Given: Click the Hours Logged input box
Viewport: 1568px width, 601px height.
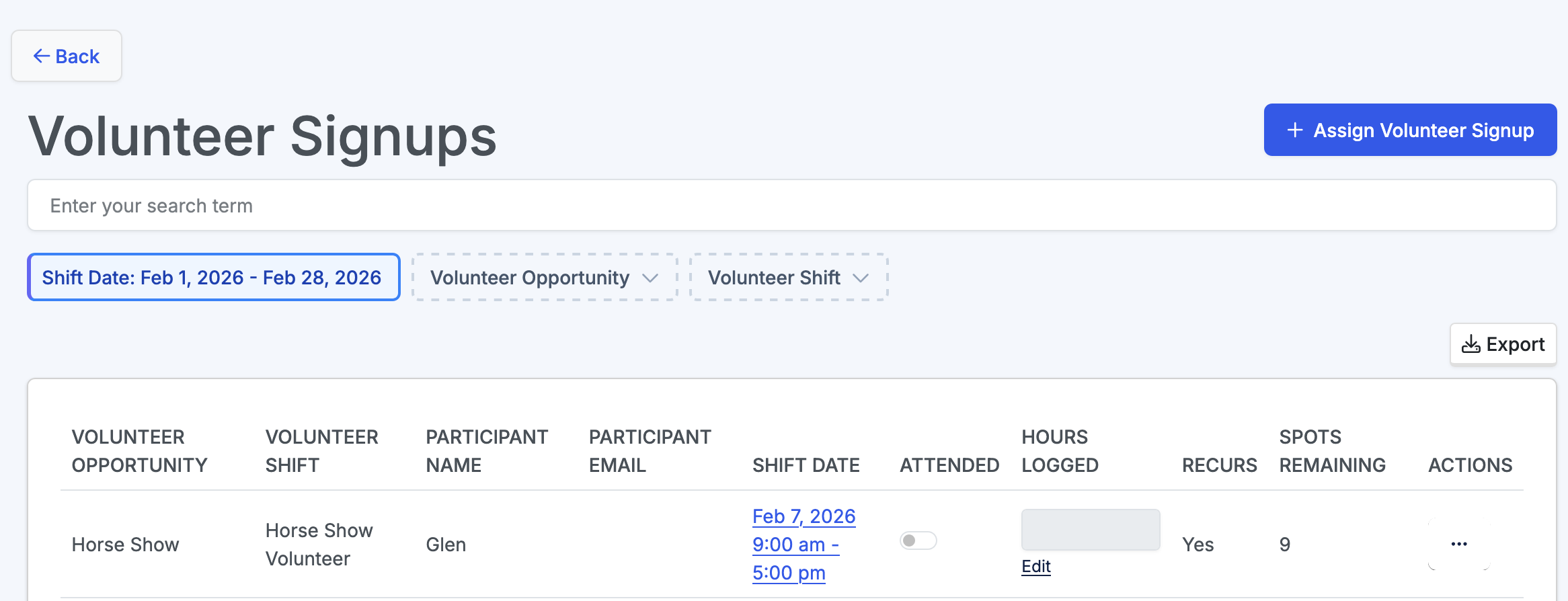Looking at the screenshot, I should pyautogui.click(x=1090, y=530).
